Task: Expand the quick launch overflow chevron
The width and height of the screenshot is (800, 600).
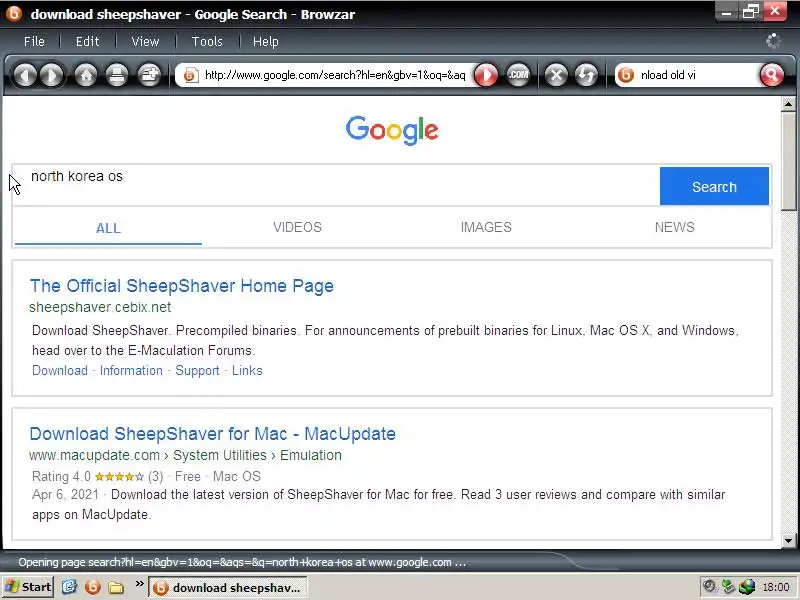Action: 139,584
